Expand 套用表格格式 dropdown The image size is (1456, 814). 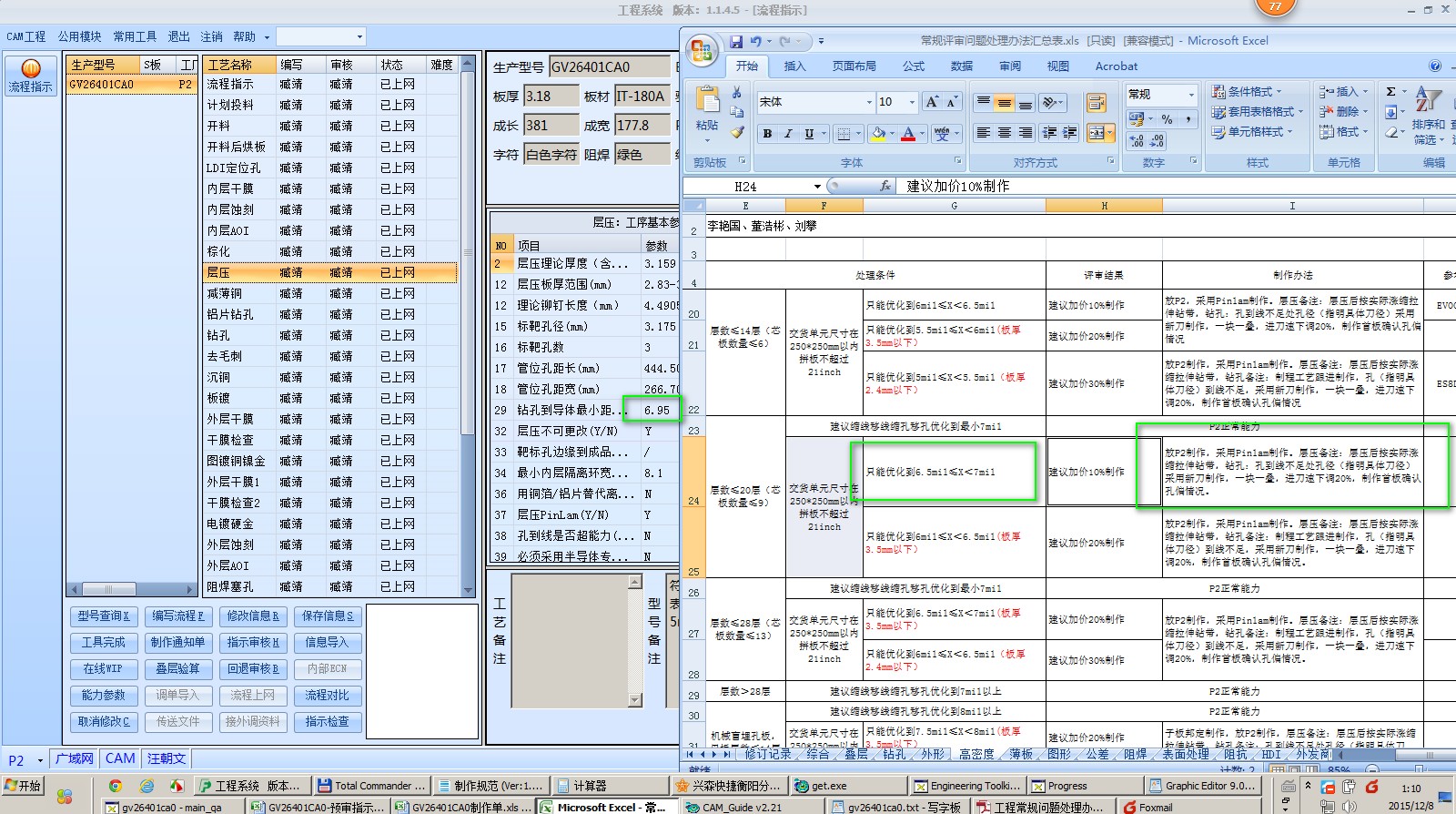1258,112
